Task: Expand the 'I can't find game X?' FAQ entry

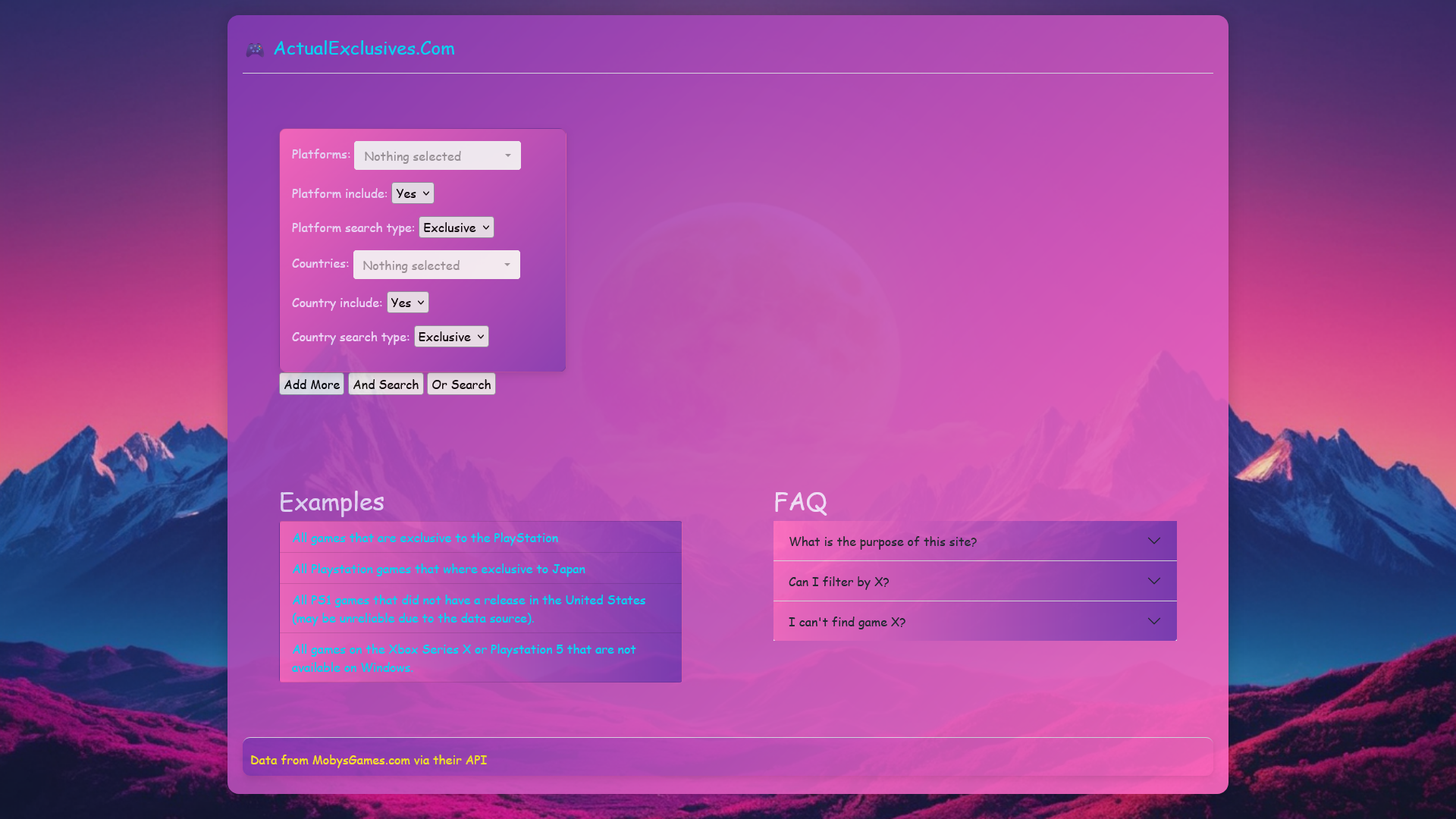Action: click(974, 621)
